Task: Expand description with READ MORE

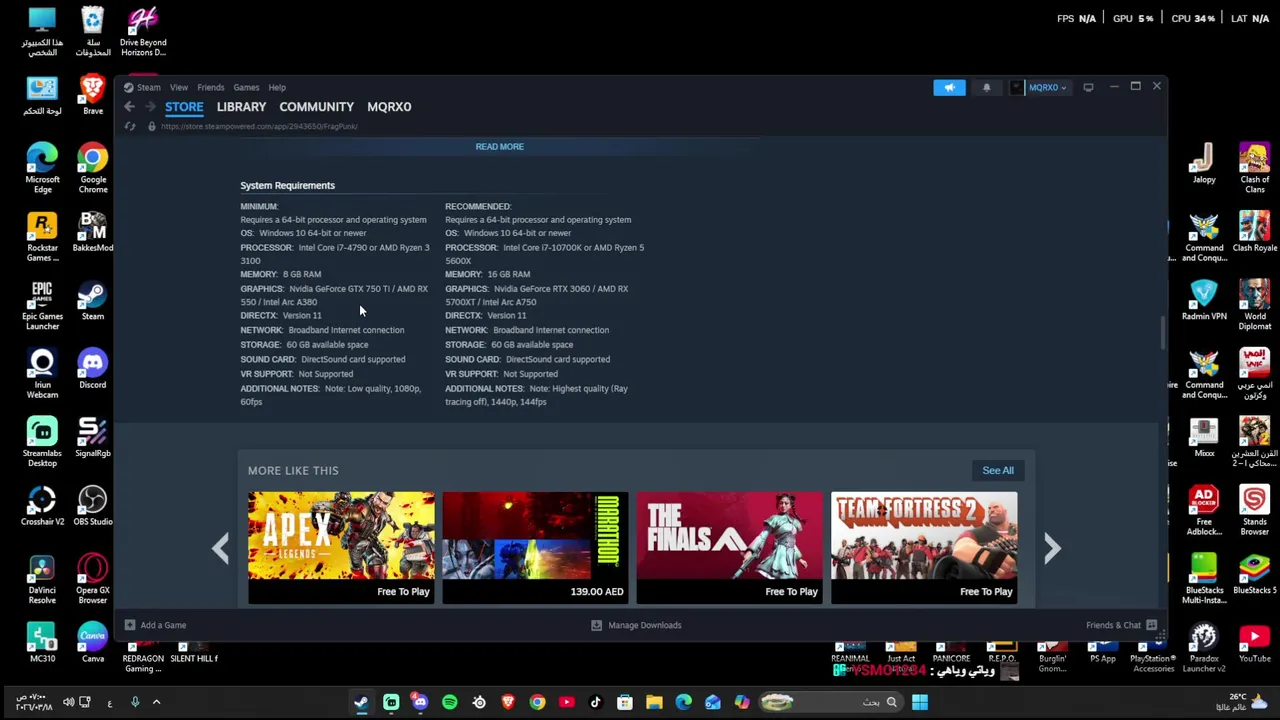Action: 499,146
